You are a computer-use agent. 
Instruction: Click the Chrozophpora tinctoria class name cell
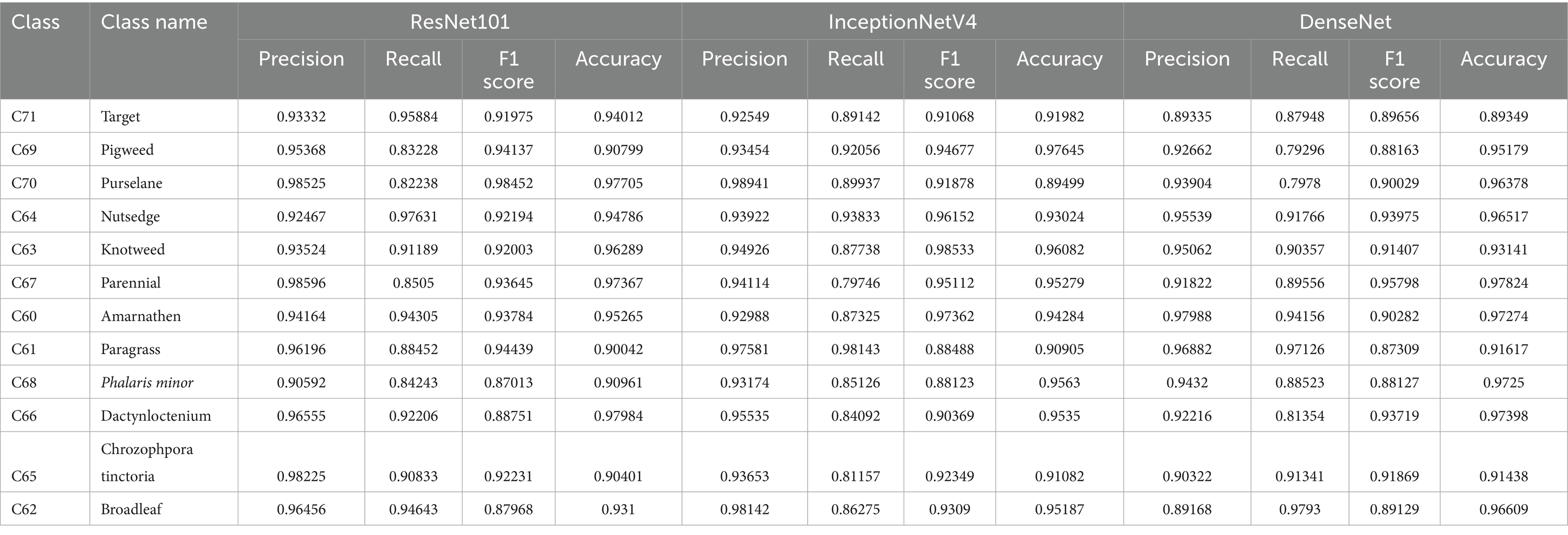click(147, 462)
